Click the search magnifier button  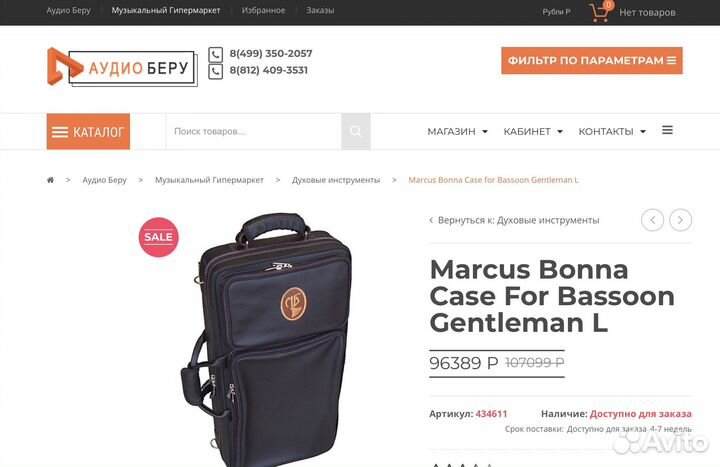click(356, 131)
